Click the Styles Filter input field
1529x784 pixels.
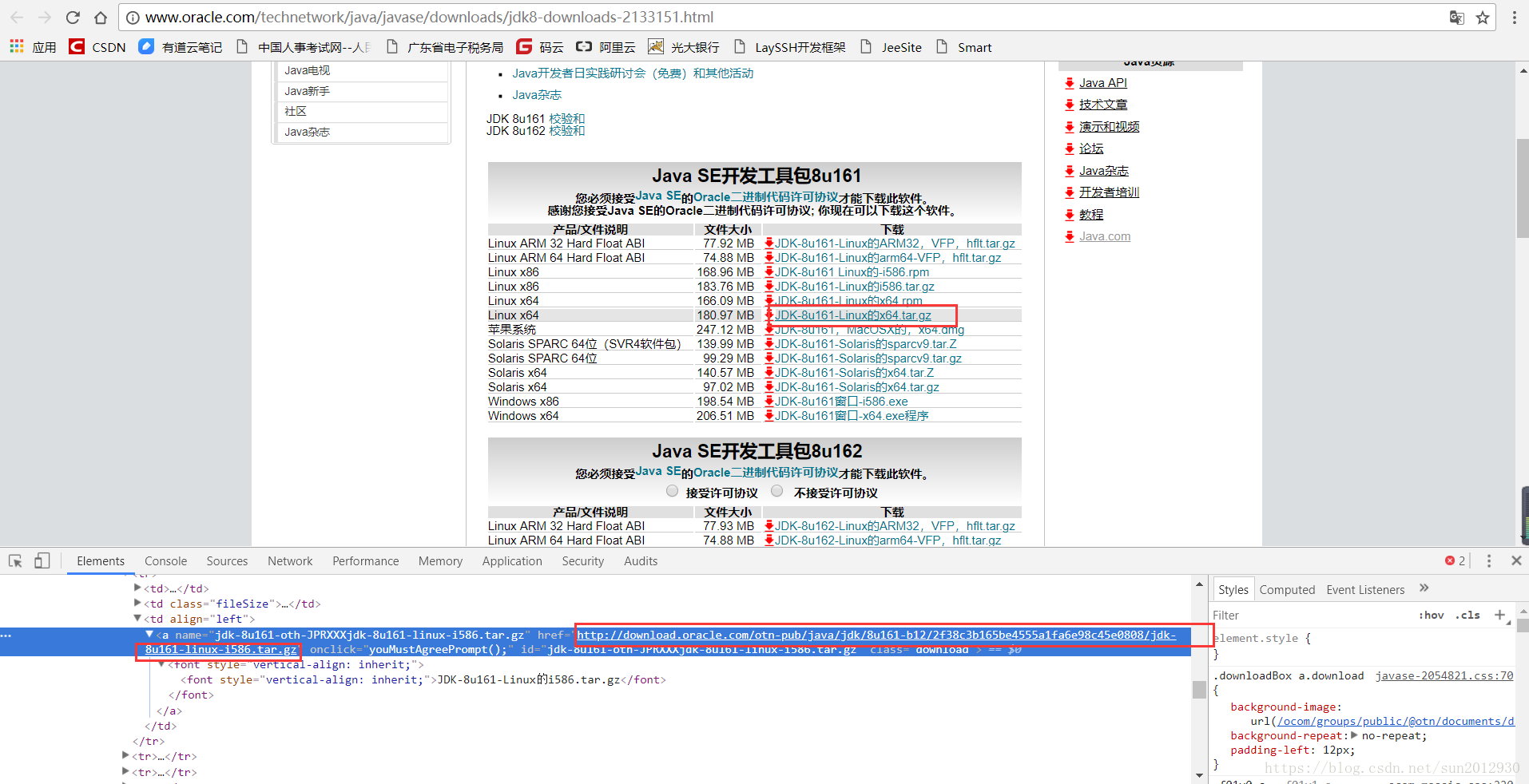[1278, 615]
